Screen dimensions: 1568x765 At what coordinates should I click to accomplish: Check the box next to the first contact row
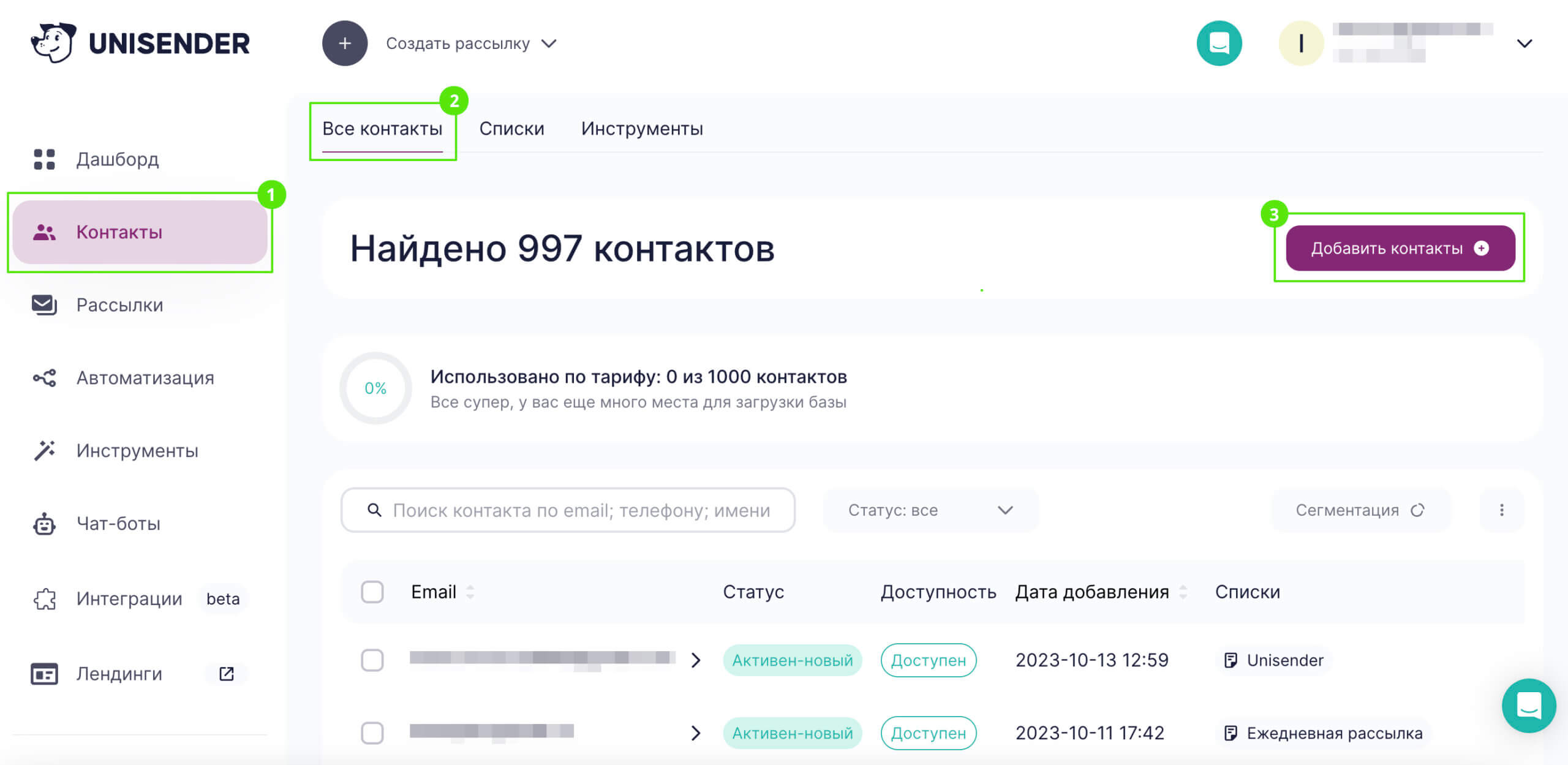click(x=372, y=660)
